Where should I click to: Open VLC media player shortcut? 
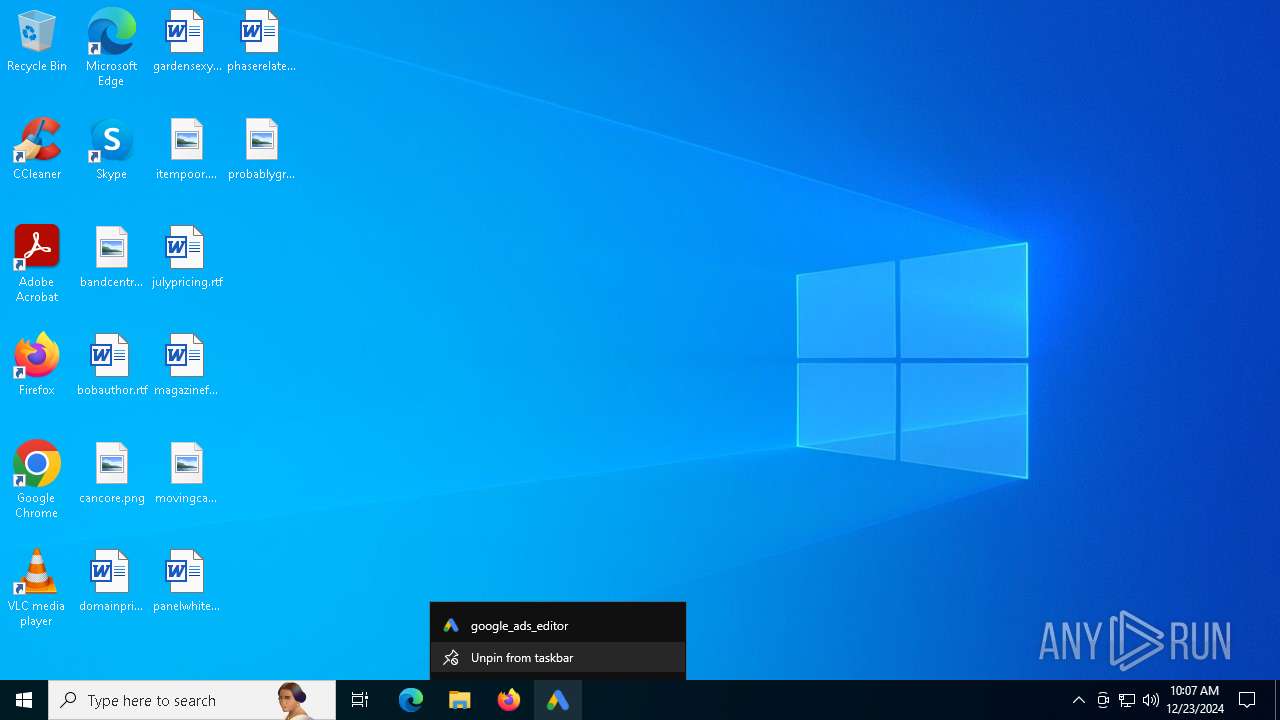pyautogui.click(x=37, y=588)
